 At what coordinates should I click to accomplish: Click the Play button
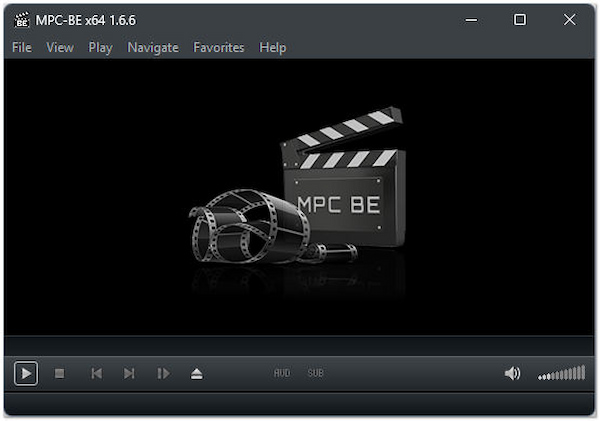tap(26, 373)
